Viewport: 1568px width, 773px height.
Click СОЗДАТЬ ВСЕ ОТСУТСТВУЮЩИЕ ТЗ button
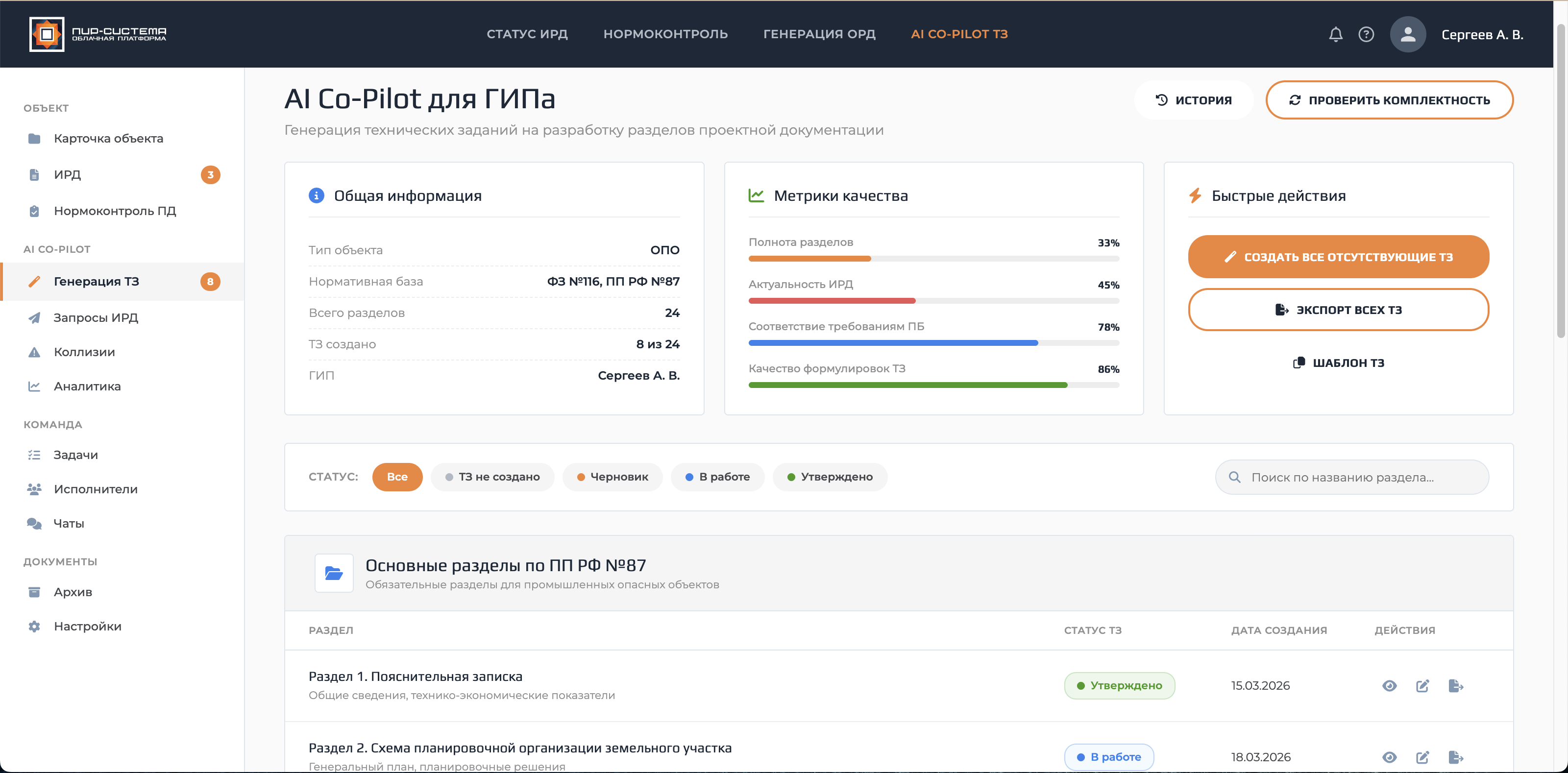[x=1338, y=257]
